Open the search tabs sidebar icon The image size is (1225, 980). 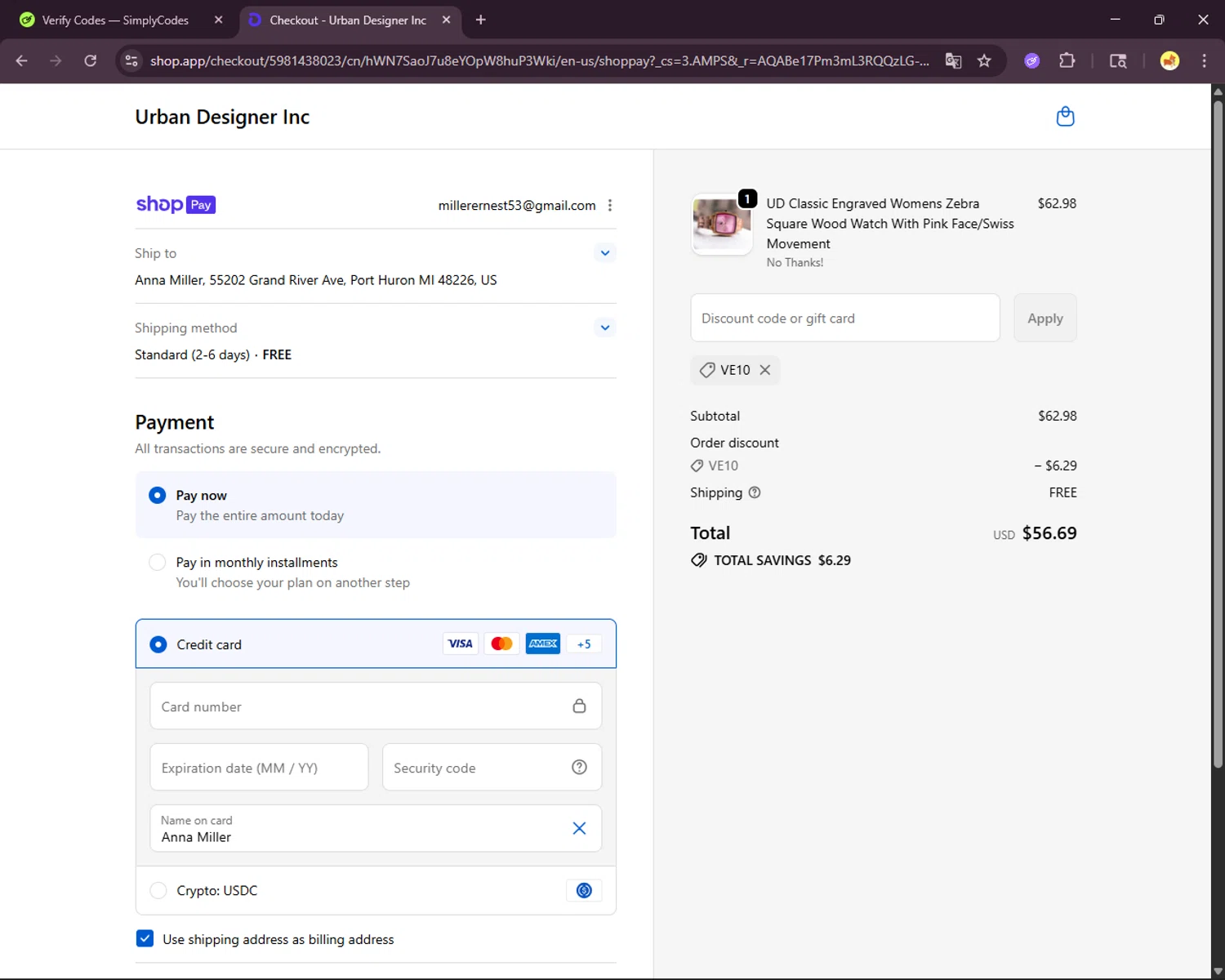tap(1118, 60)
